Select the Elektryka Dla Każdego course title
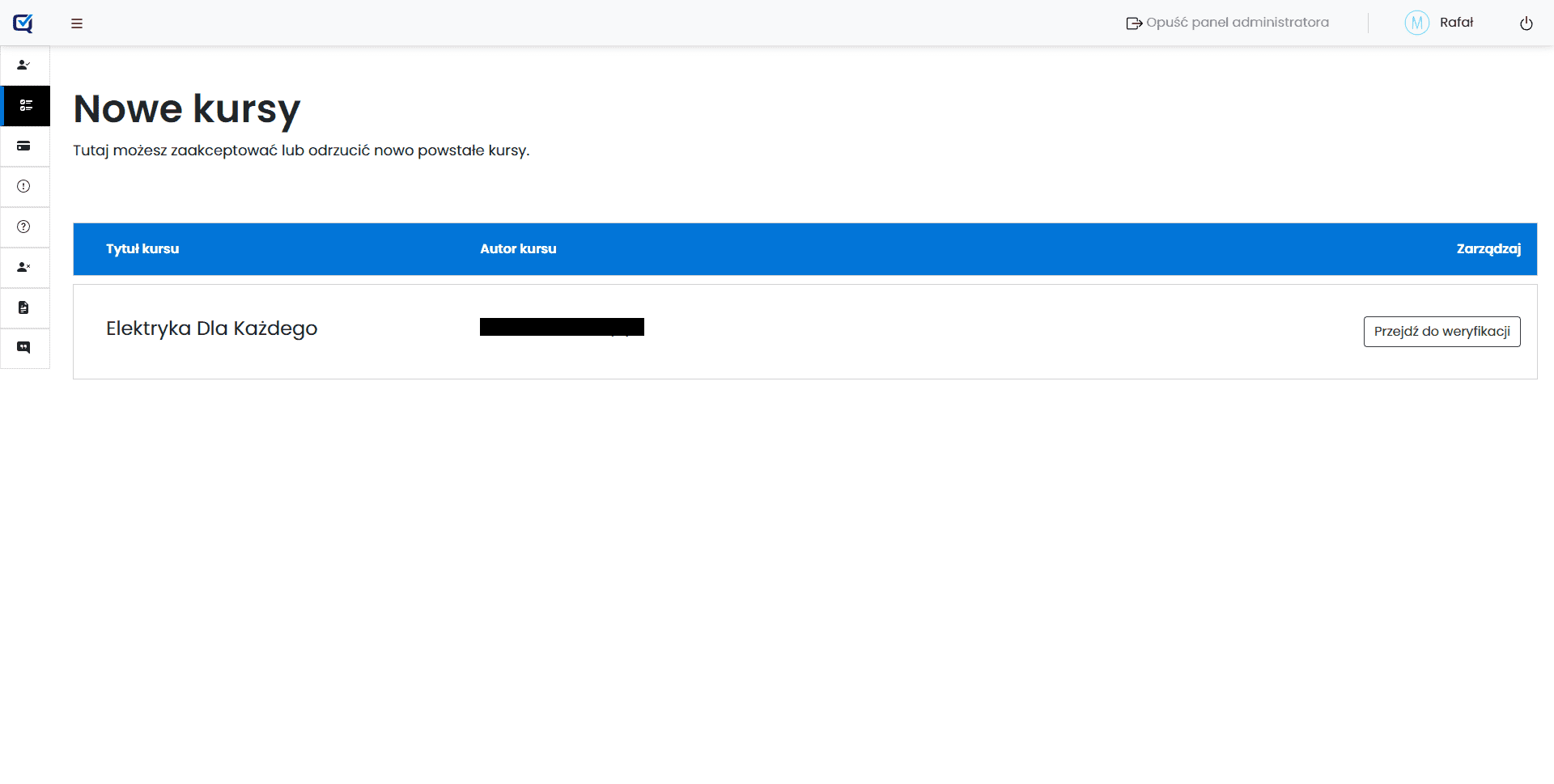 211,328
